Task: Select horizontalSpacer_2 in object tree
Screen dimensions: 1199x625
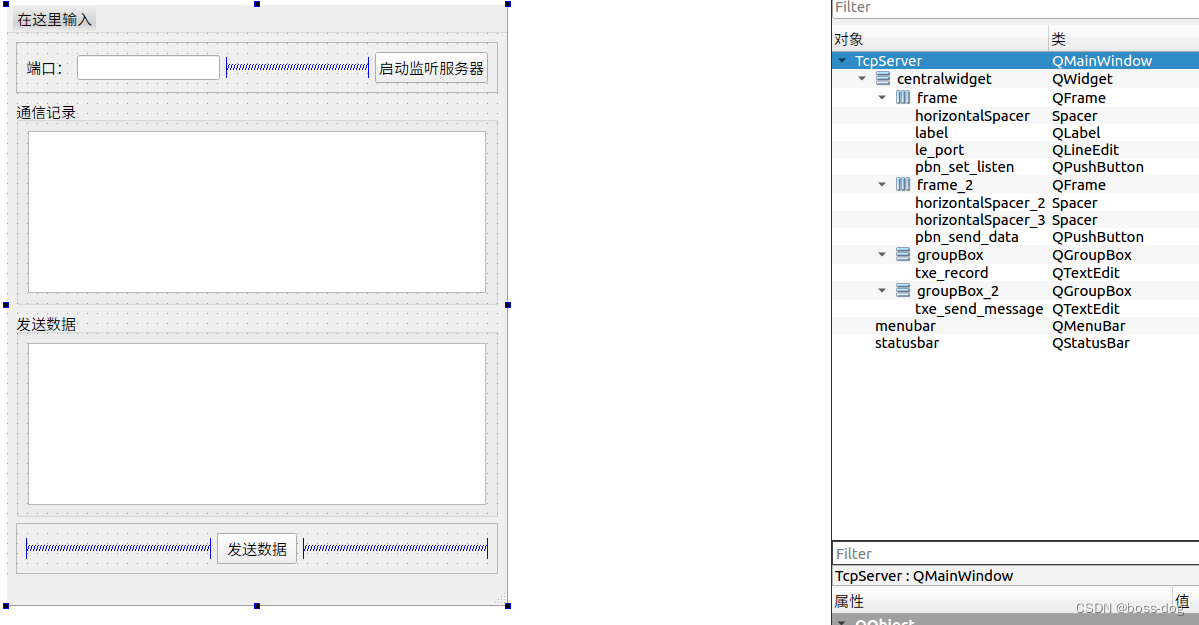Action: (x=980, y=203)
